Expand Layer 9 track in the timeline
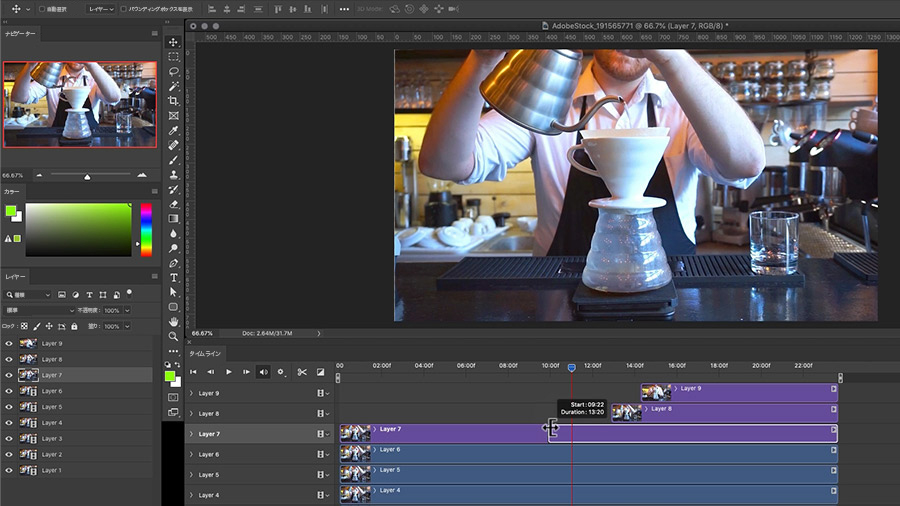 tap(191, 393)
